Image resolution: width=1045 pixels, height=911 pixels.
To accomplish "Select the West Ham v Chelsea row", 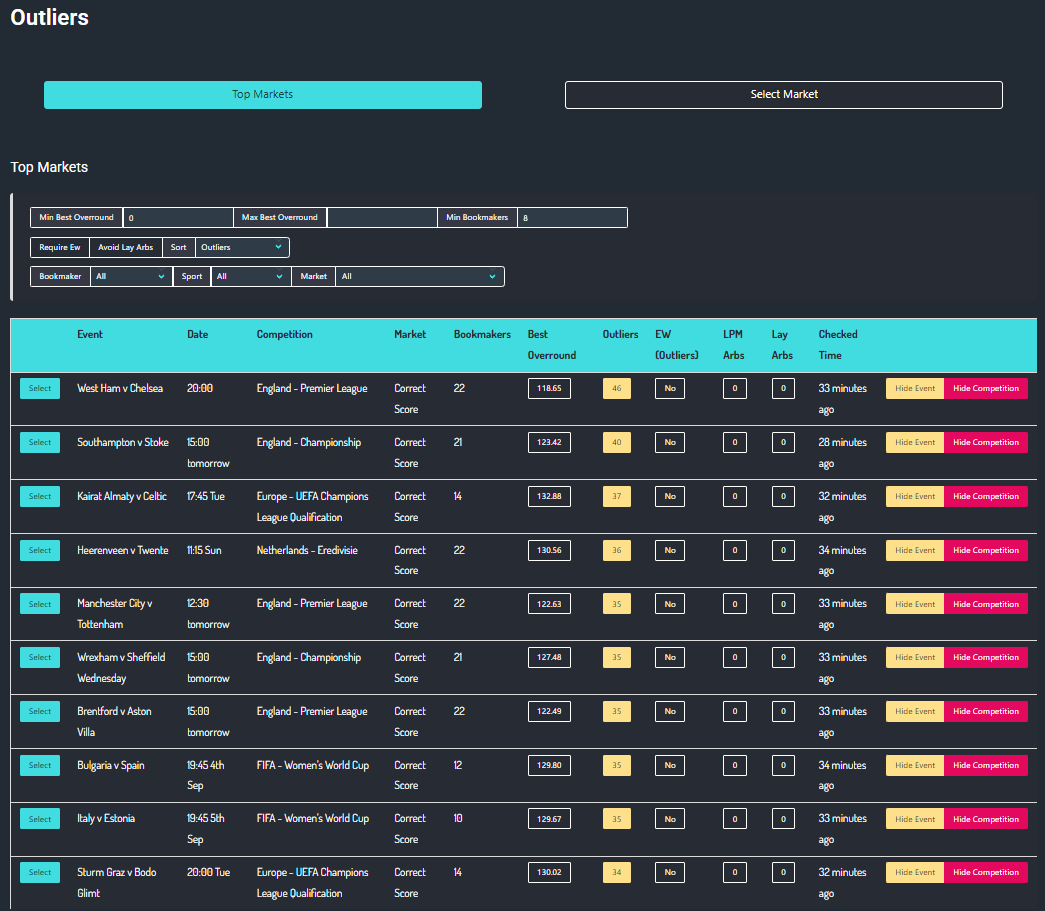I will pyautogui.click(x=40, y=389).
